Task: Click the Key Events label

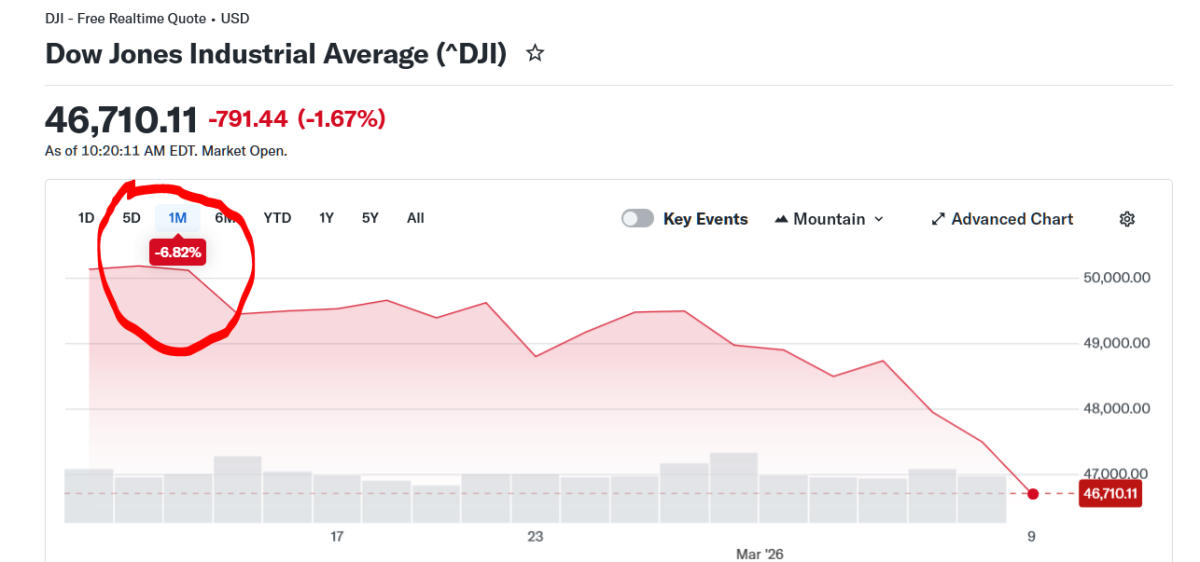Action: pos(705,219)
